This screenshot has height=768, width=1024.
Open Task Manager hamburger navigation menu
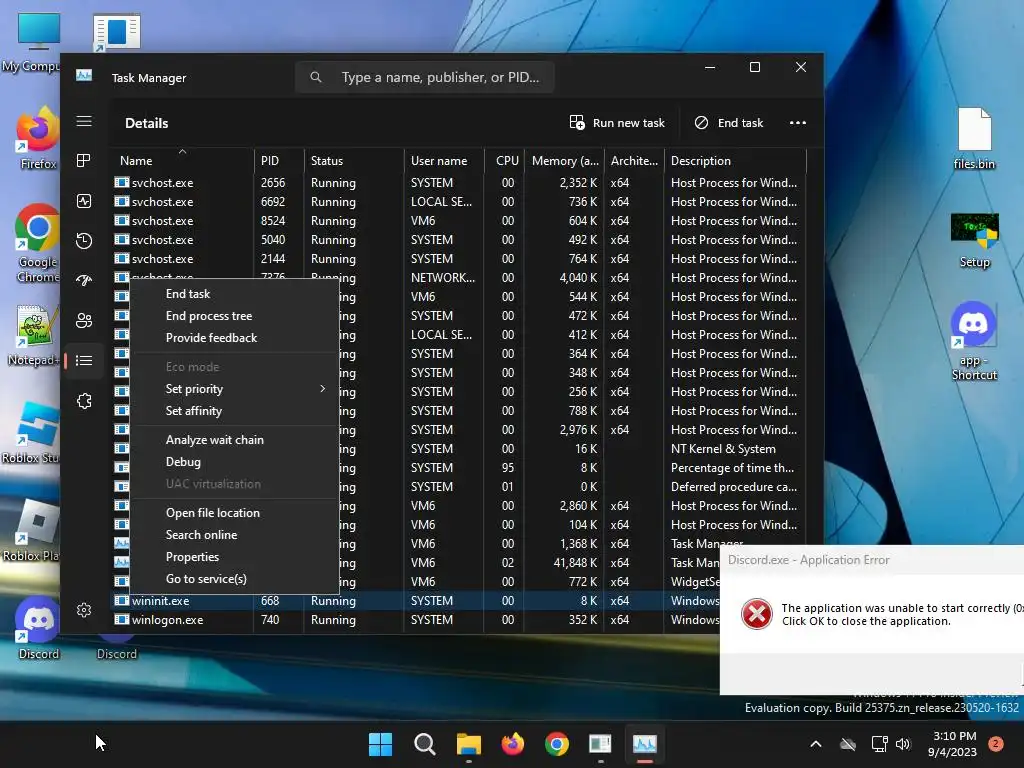point(84,121)
